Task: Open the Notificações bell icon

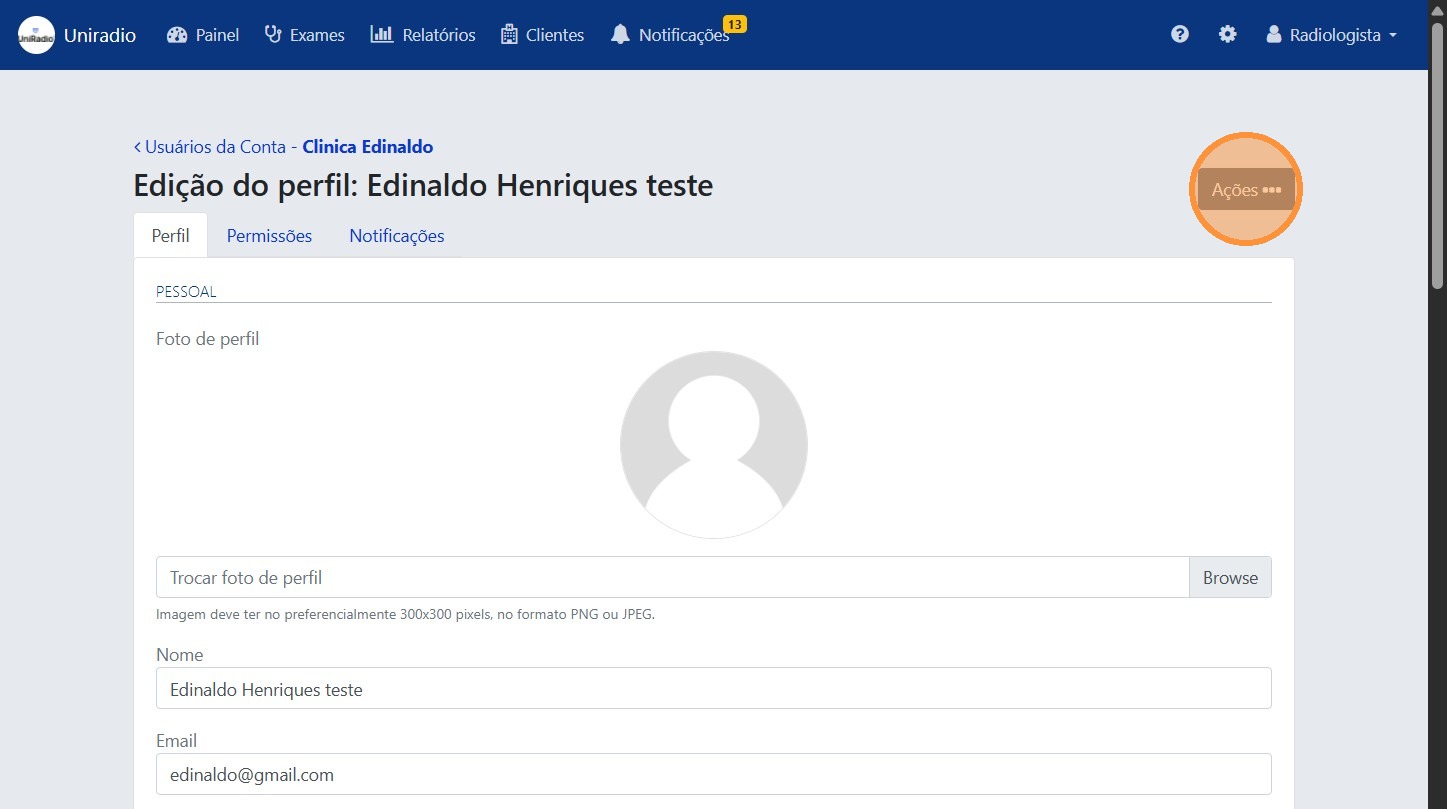Action: tap(621, 35)
